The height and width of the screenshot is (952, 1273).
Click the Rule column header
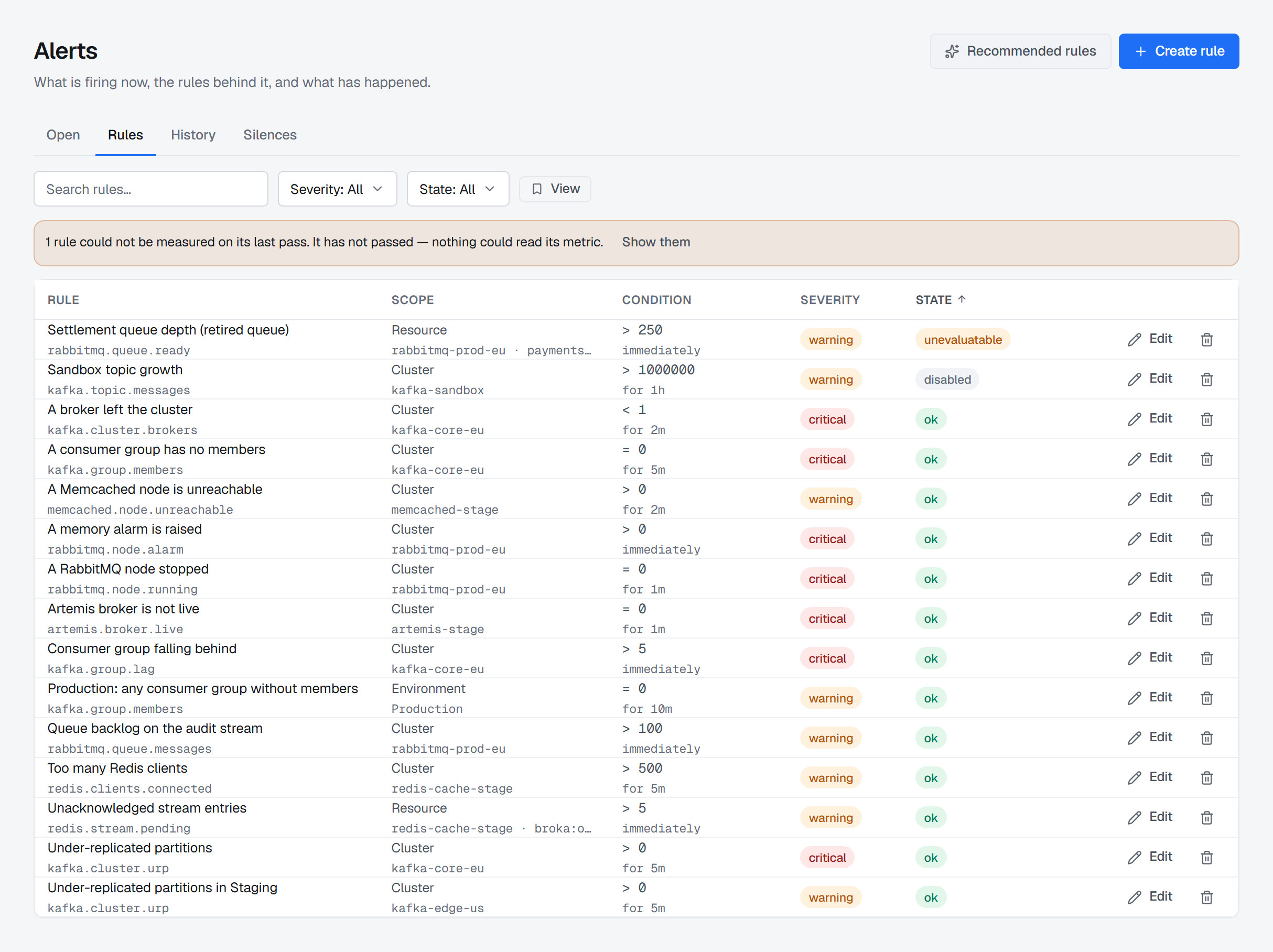point(63,299)
